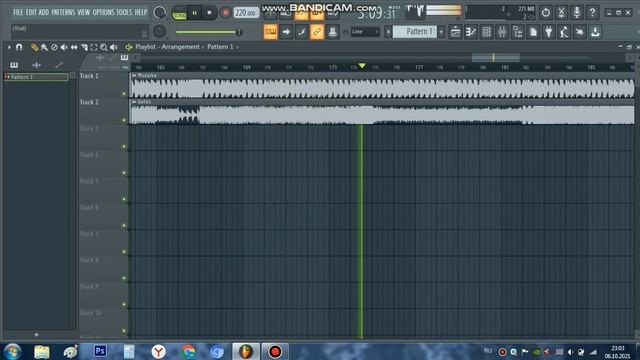Select Pattern 1 in the picker list
Viewport: 640px width, 360px height.
[36, 77]
